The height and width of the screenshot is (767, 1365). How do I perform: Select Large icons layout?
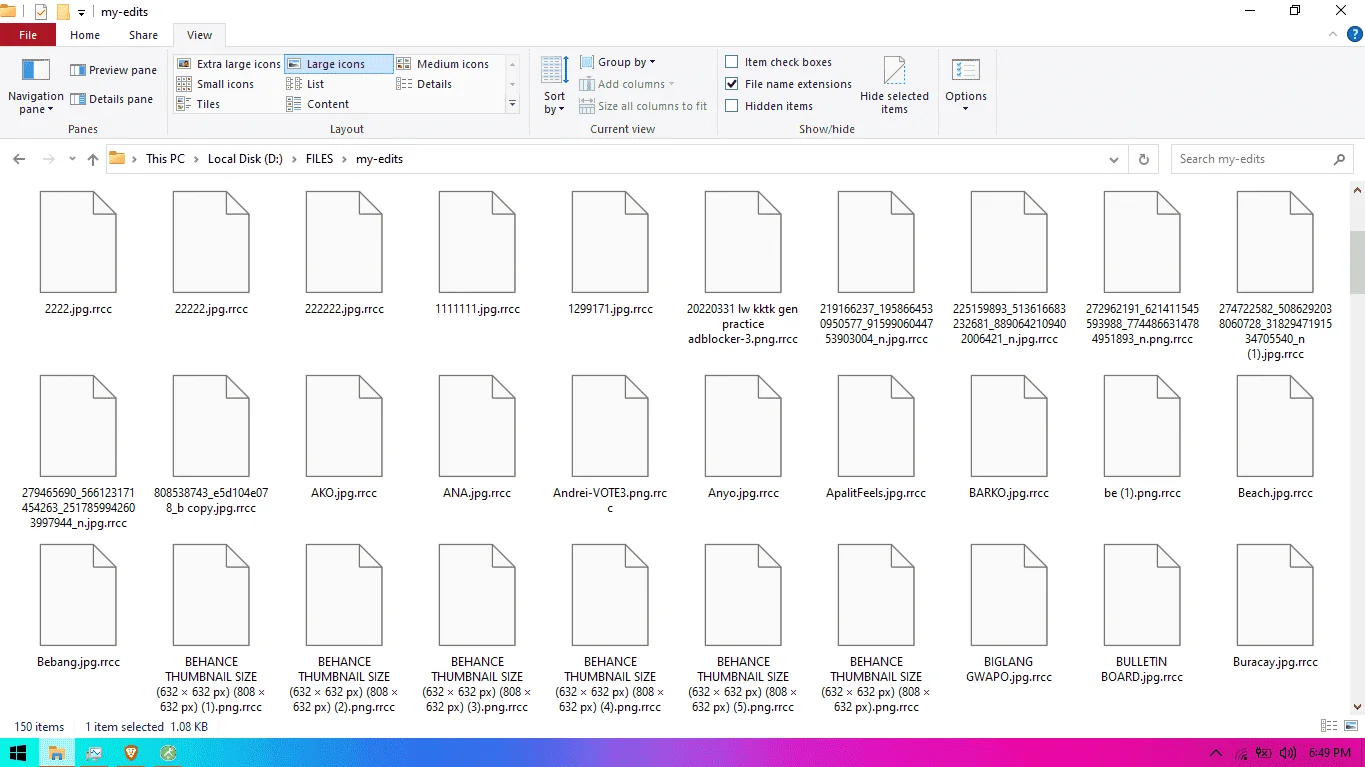click(x=338, y=64)
